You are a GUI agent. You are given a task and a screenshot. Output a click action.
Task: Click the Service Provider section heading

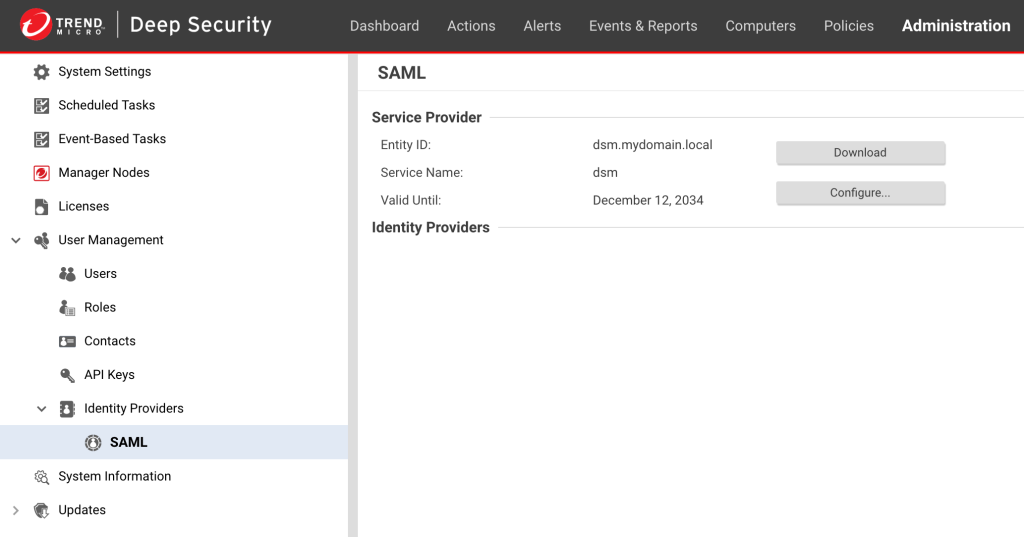point(426,118)
